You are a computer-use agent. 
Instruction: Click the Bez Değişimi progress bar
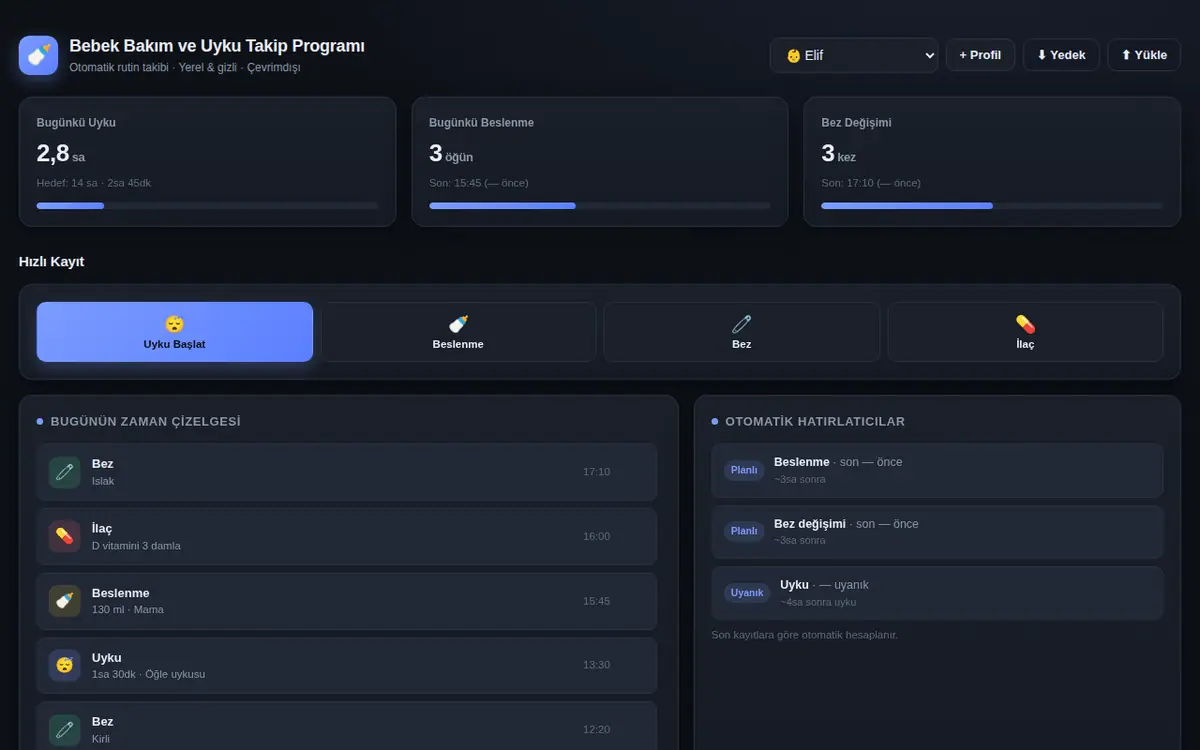[x=992, y=206]
